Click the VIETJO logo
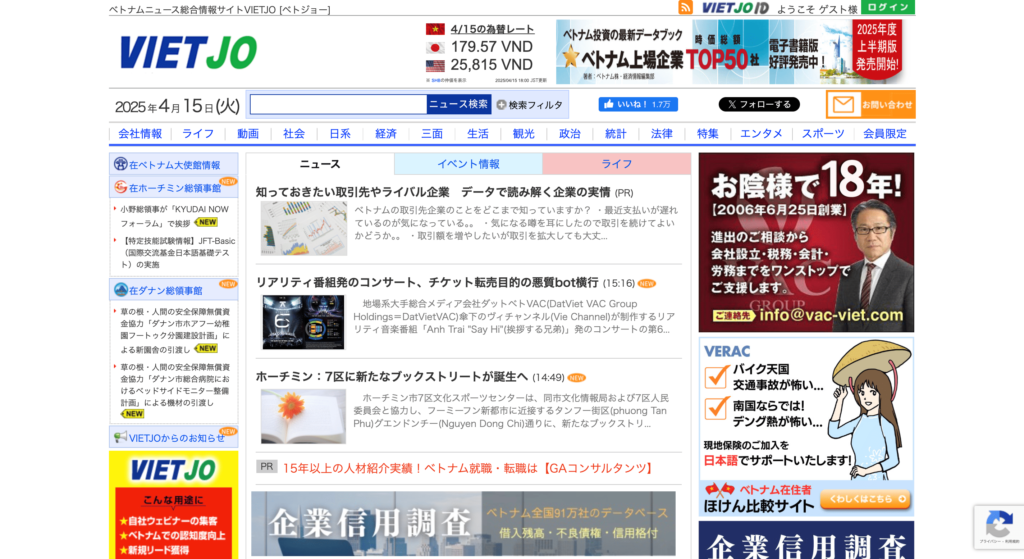Image resolution: width=1024 pixels, height=559 pixels. [x=188, y=52]
